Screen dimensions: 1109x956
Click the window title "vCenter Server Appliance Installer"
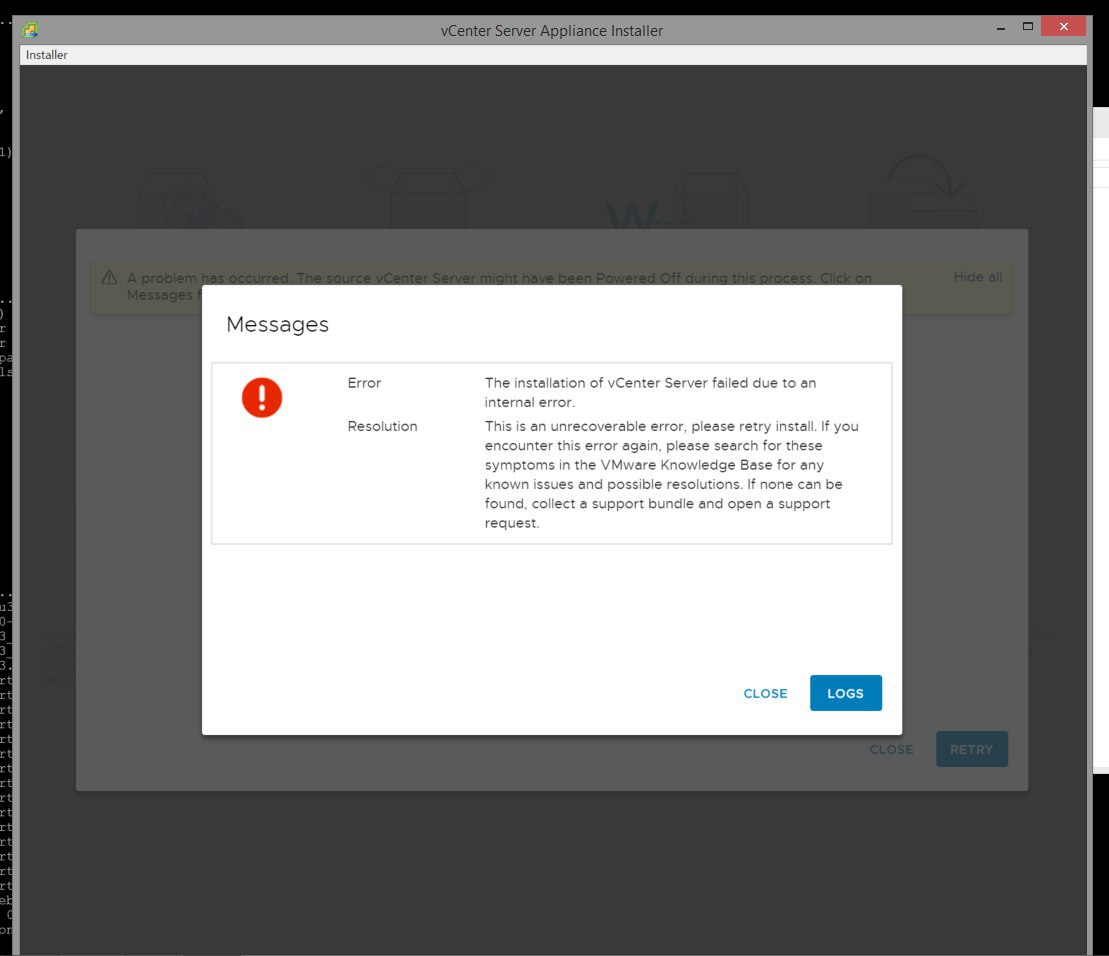[x=552, y=30]
